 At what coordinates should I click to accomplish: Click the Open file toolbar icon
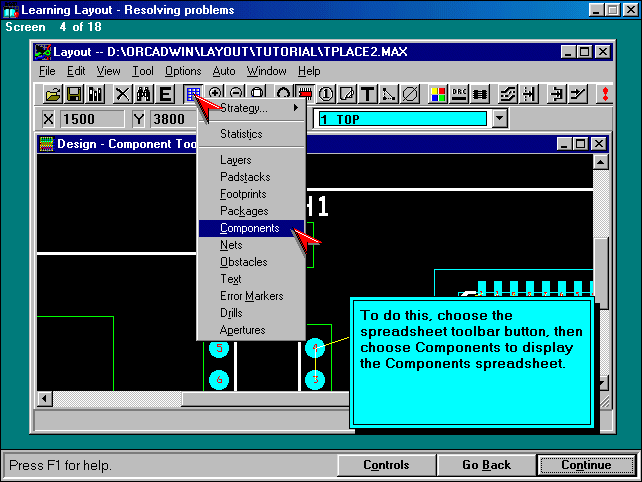pos(51,94)
